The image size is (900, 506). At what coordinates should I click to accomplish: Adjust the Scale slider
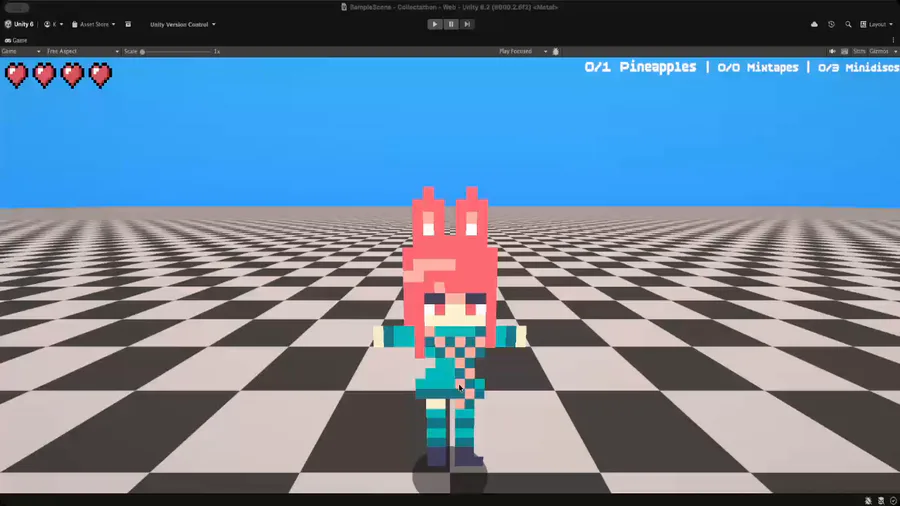[176, 51]
